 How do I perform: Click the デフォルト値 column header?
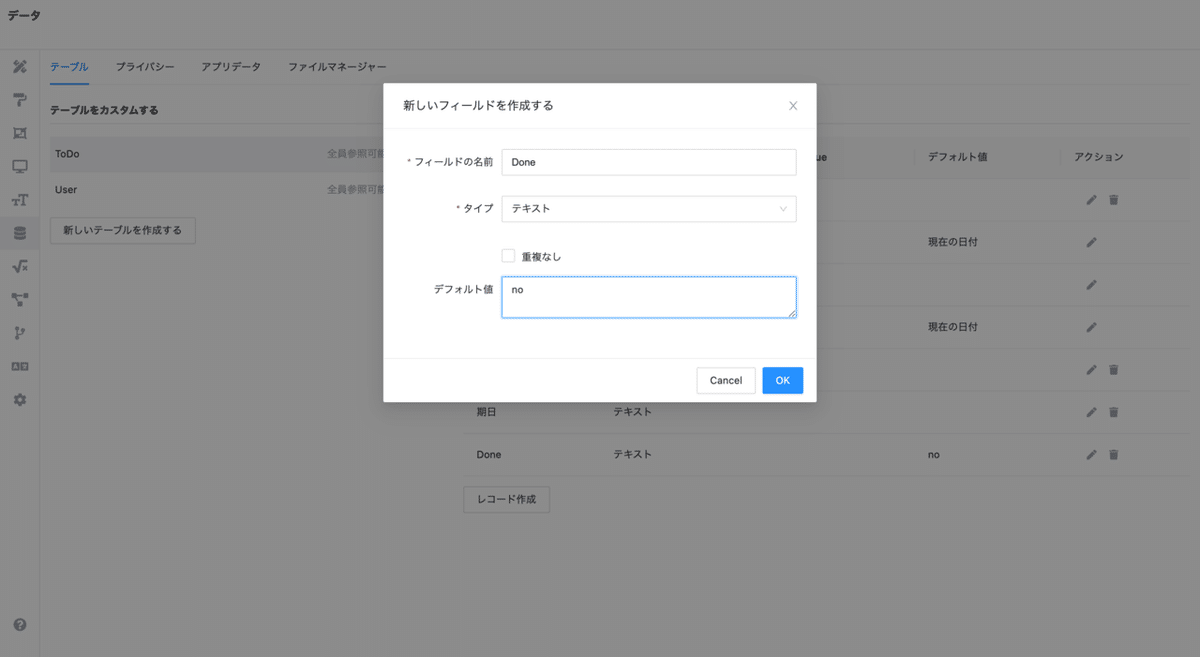(957, 157)
